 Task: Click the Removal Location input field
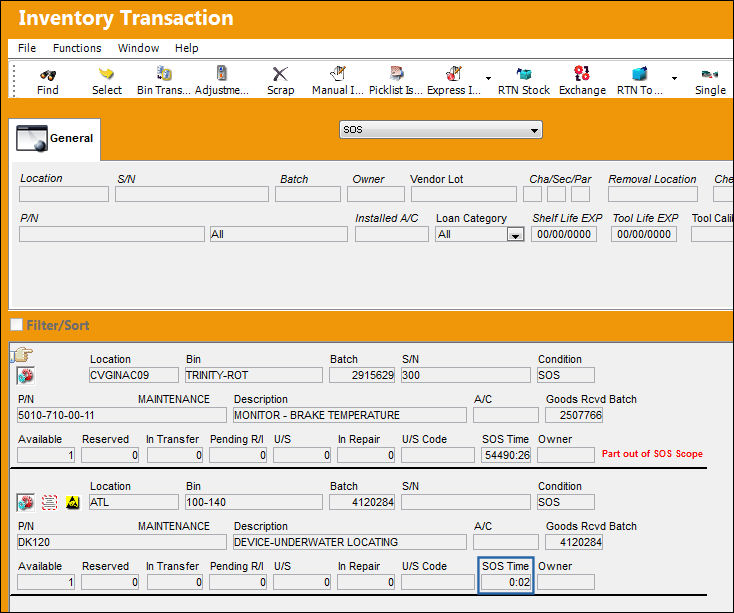click(653, 194)
